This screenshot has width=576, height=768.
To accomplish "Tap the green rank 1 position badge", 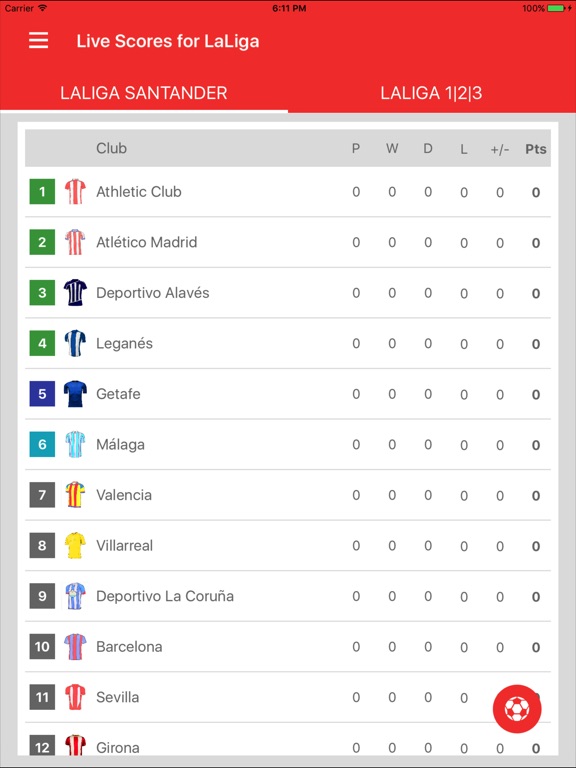I will [x=42, y=192].
